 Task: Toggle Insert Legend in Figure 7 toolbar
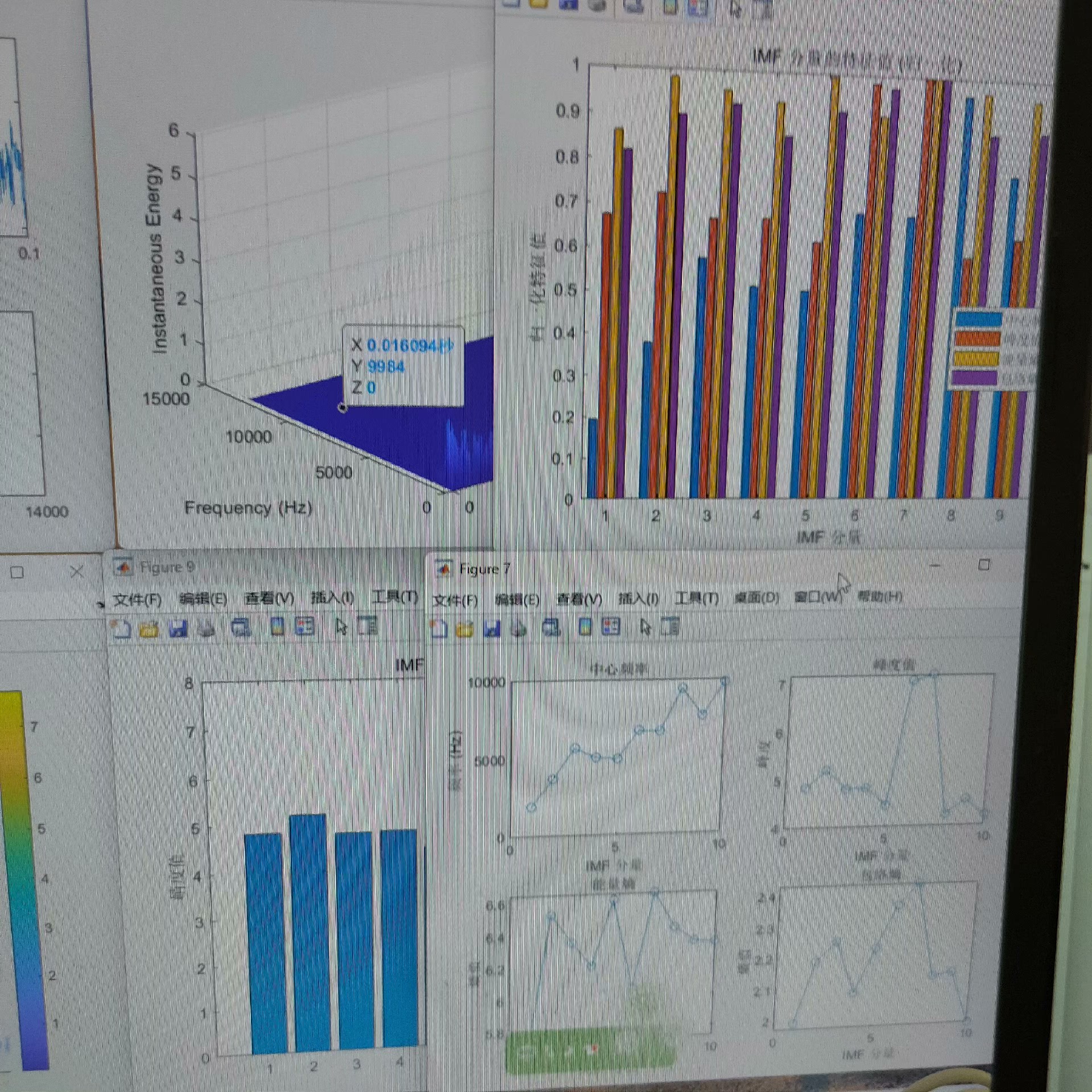[x=611, y=627]
